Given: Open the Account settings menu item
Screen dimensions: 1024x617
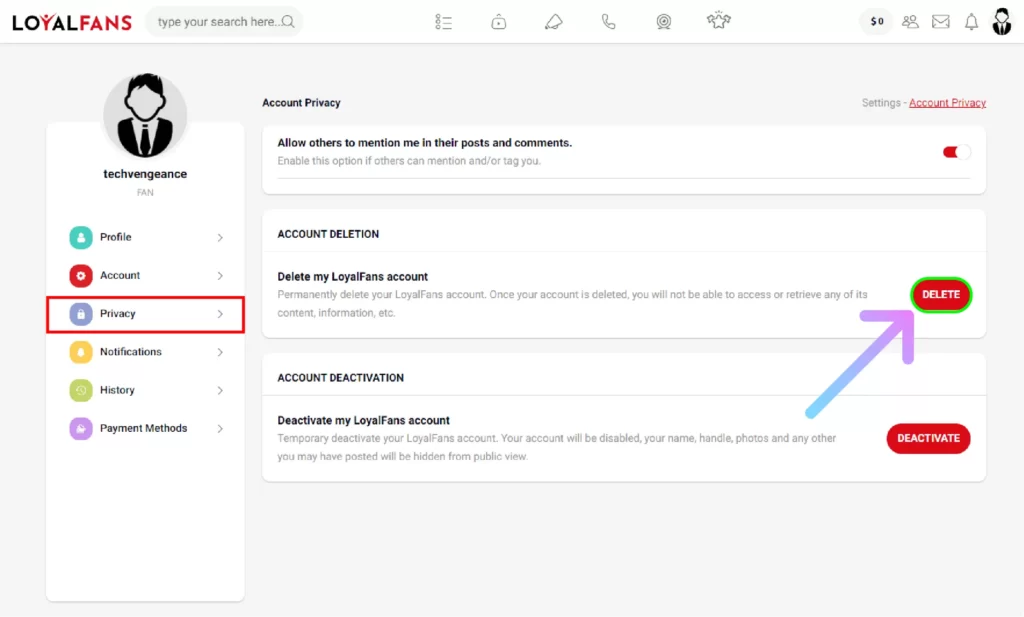Looking at the screenshot, I should 146,276.
